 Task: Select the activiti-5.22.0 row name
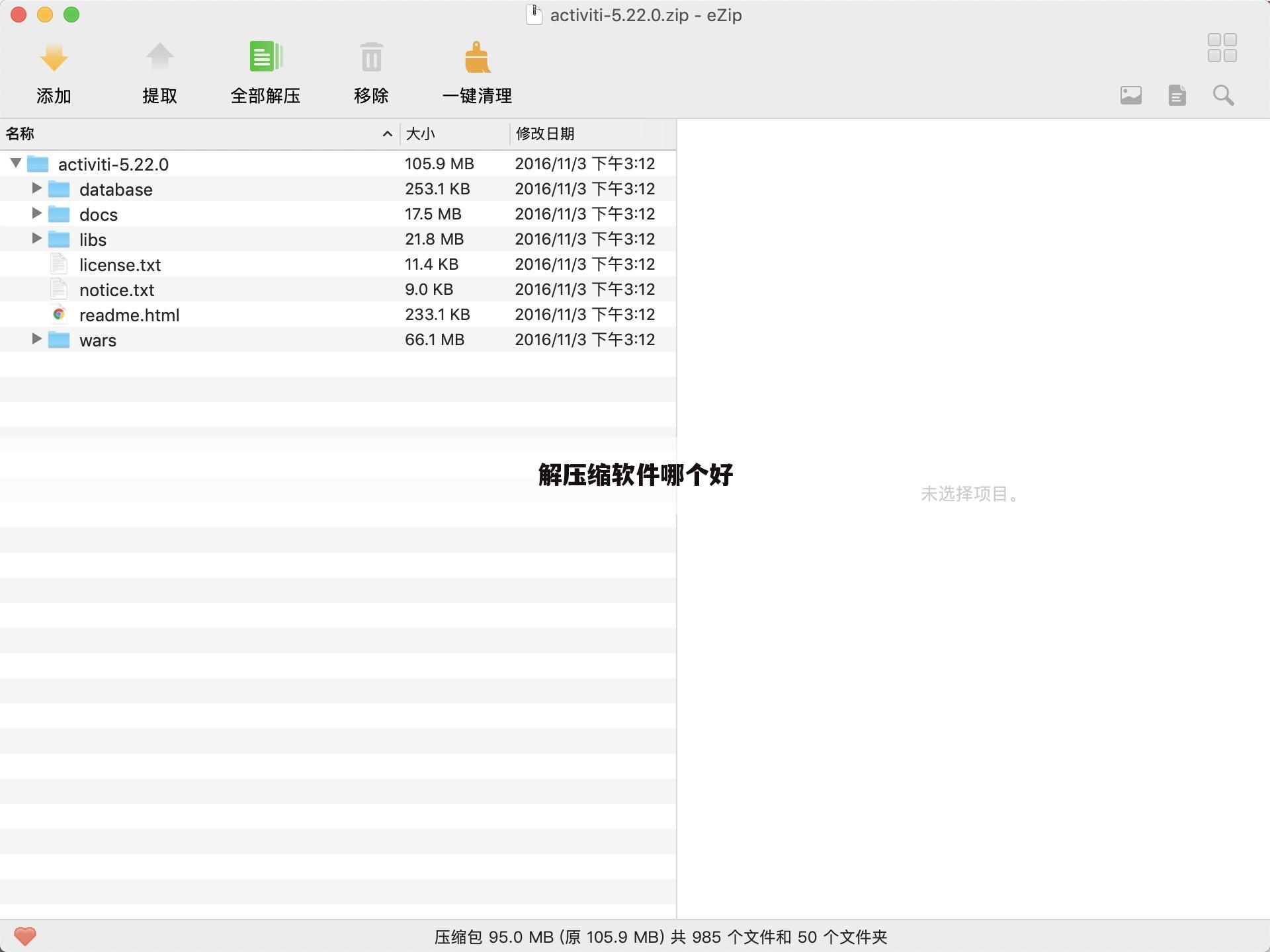pyautogui.click(x=113, y=164)
